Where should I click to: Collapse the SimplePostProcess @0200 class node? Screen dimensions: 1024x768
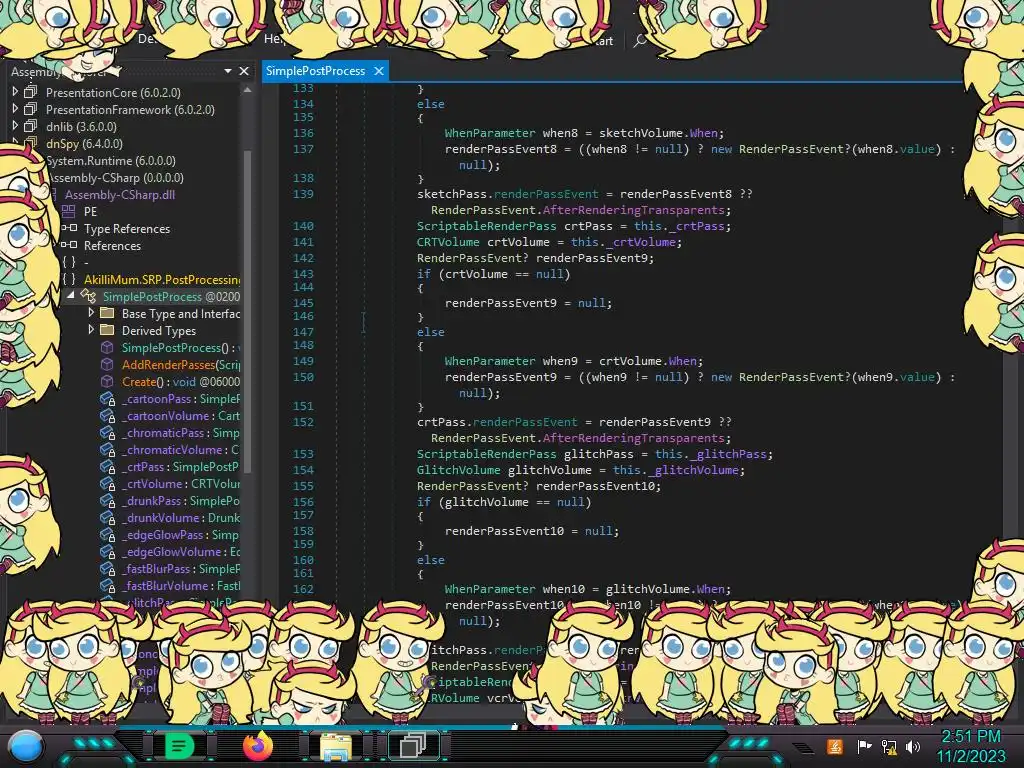[x=71, y=296]
